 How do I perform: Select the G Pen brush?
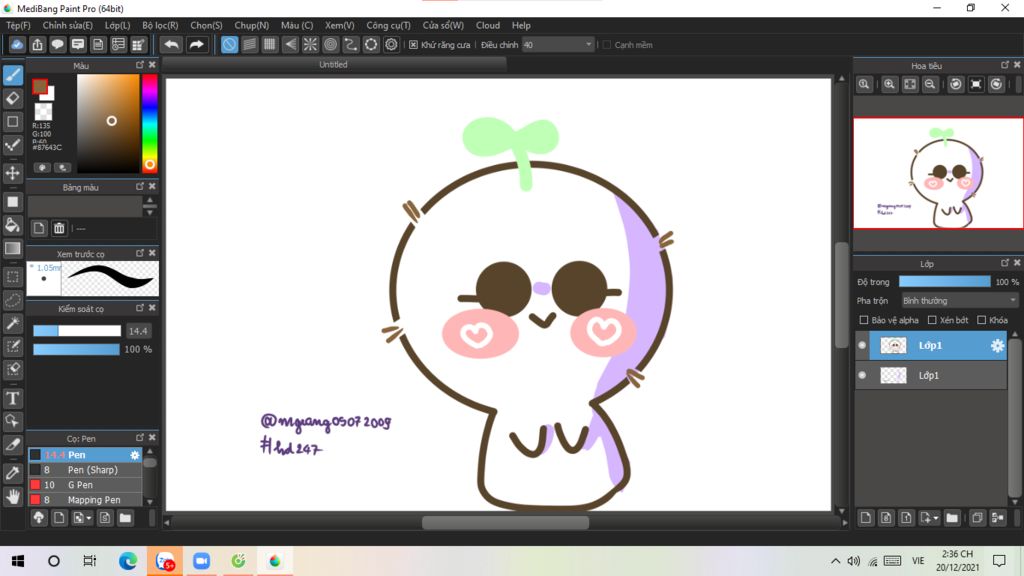pos(85,485)
